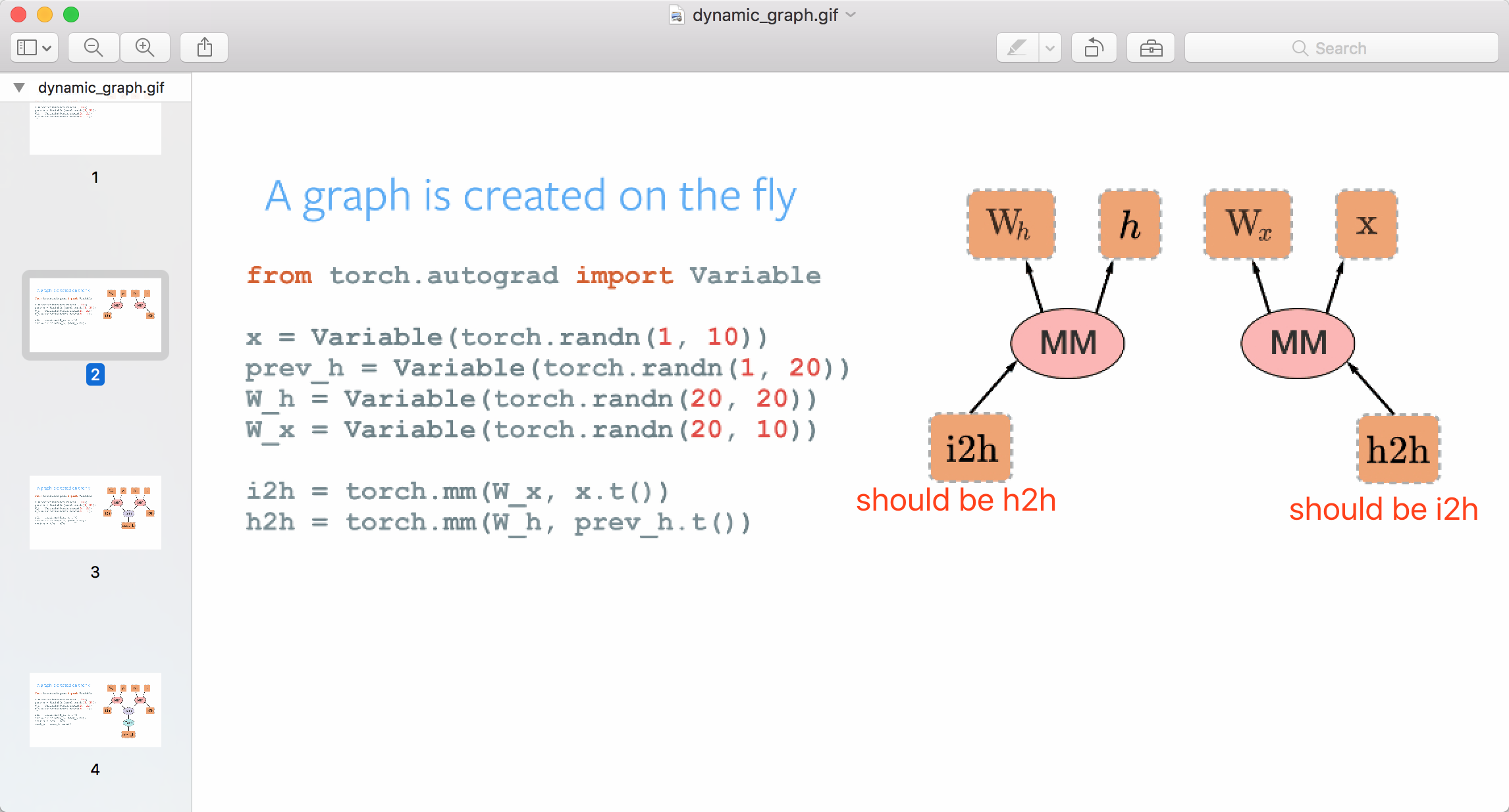
Task: Click the zoom out icon
Action: point(93,47)
